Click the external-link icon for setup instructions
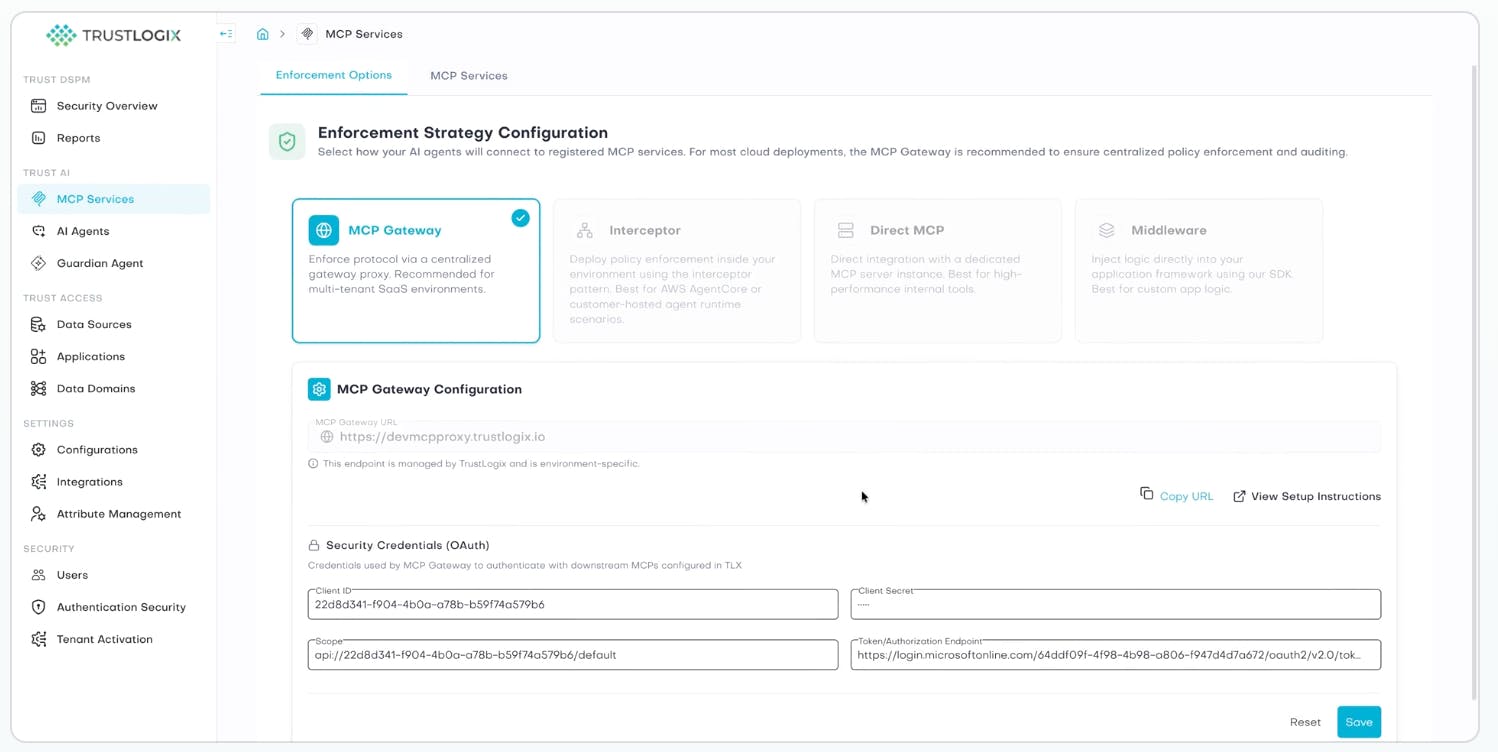Viewport: 1498px width, 752px height. (x=1239, y=496)
